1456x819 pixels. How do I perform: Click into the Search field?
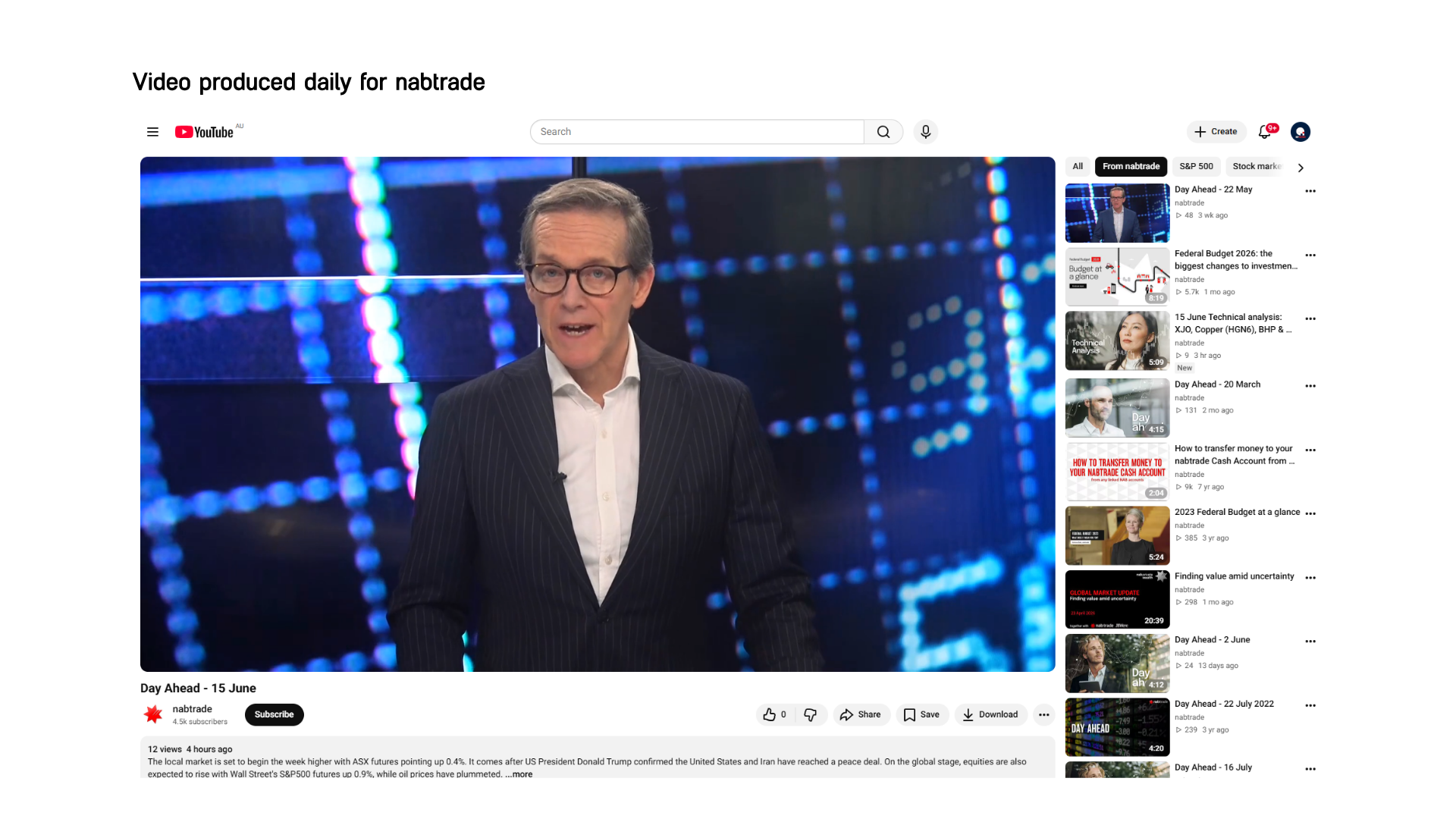[697, 132]
